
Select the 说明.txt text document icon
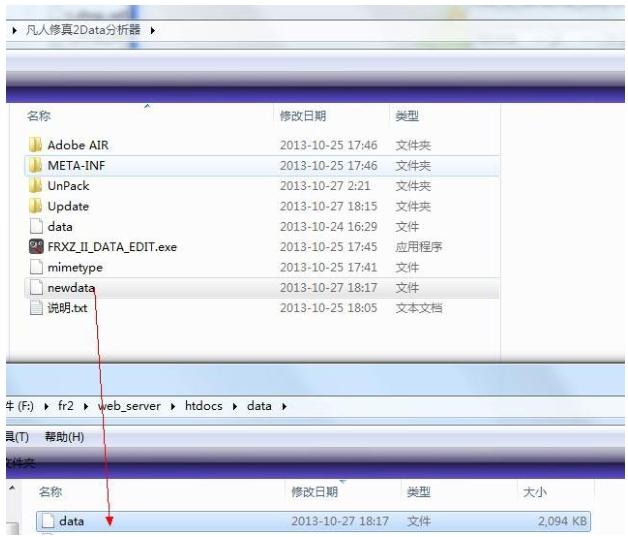pyautogui.click(x=36, y=308)
